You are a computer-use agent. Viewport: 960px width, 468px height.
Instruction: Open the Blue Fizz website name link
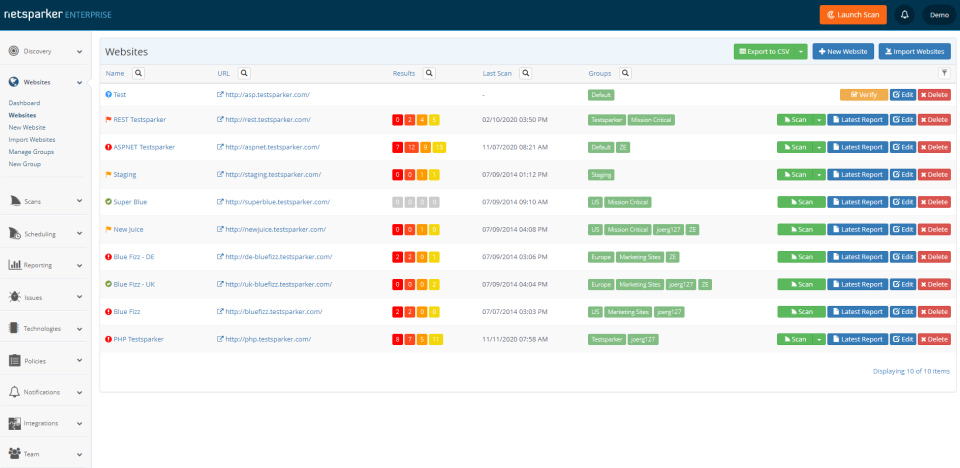(x=127, y=312)
